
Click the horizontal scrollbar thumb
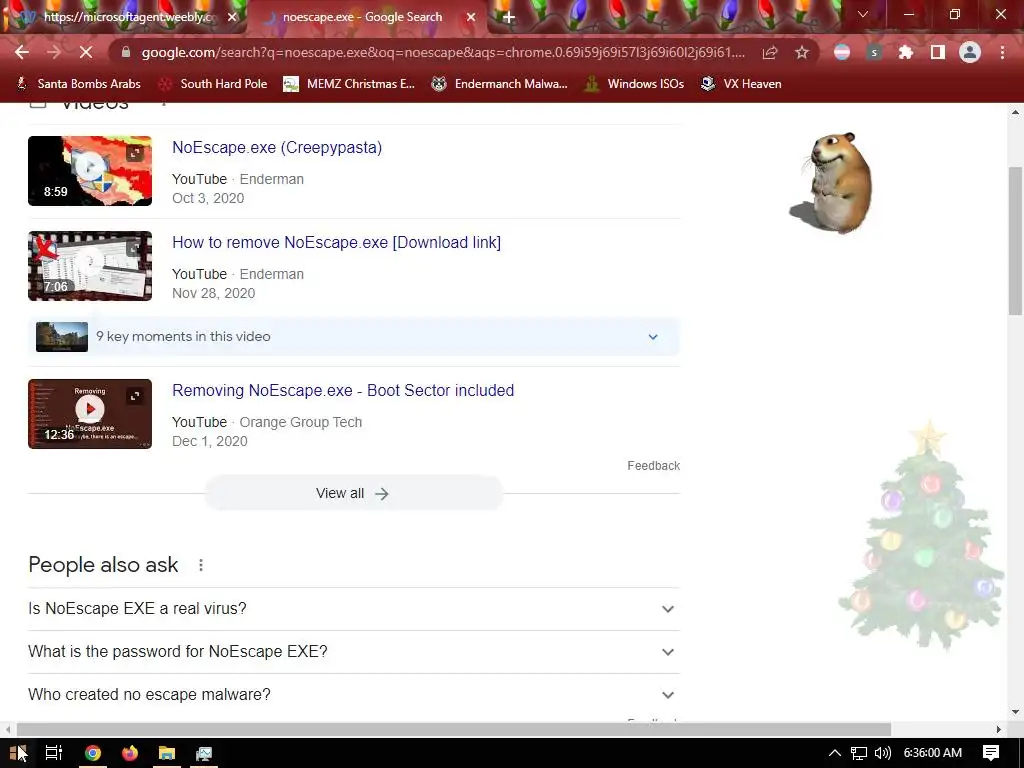coord(454,729)
